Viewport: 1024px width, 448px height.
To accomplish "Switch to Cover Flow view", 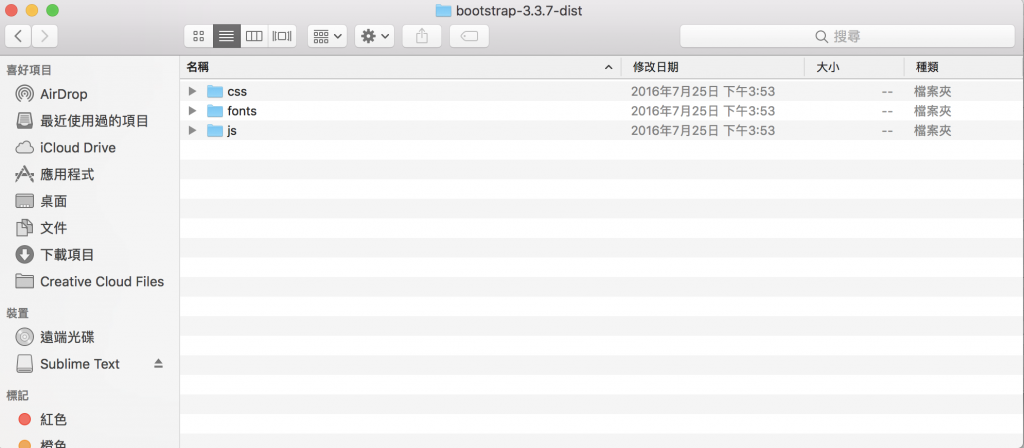I will [282, 36].
